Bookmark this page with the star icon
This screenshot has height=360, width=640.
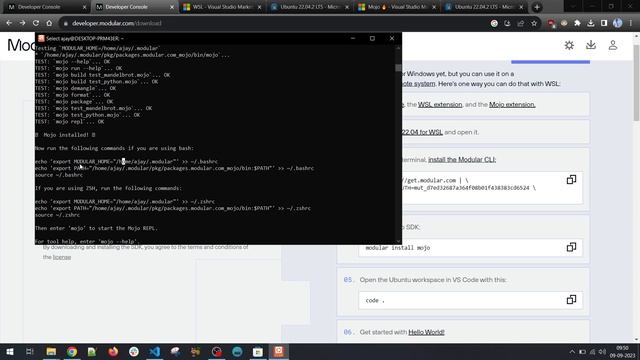tap(534, 23)
